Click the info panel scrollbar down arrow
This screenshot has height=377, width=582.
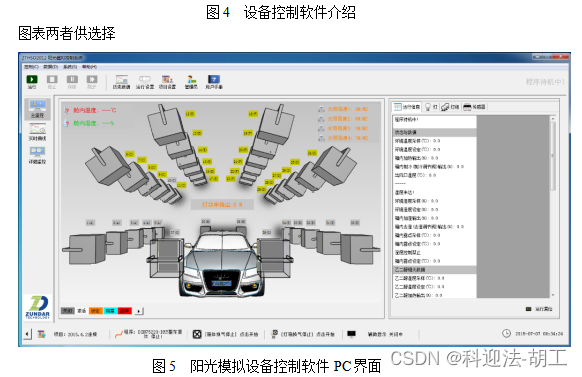click(553, 295)
